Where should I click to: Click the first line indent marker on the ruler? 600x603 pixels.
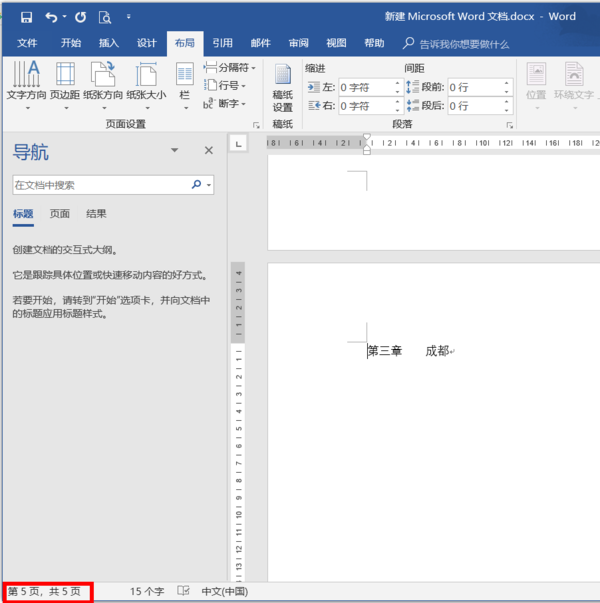pyautogui.click(x=367, y=137)
